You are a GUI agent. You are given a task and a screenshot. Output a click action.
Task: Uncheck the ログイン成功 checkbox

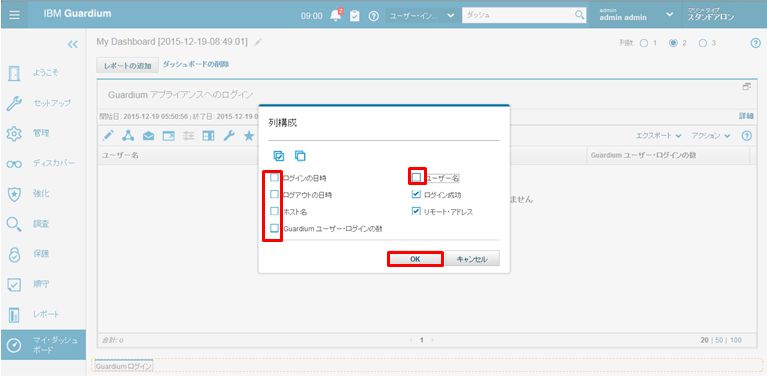point(416,194)
